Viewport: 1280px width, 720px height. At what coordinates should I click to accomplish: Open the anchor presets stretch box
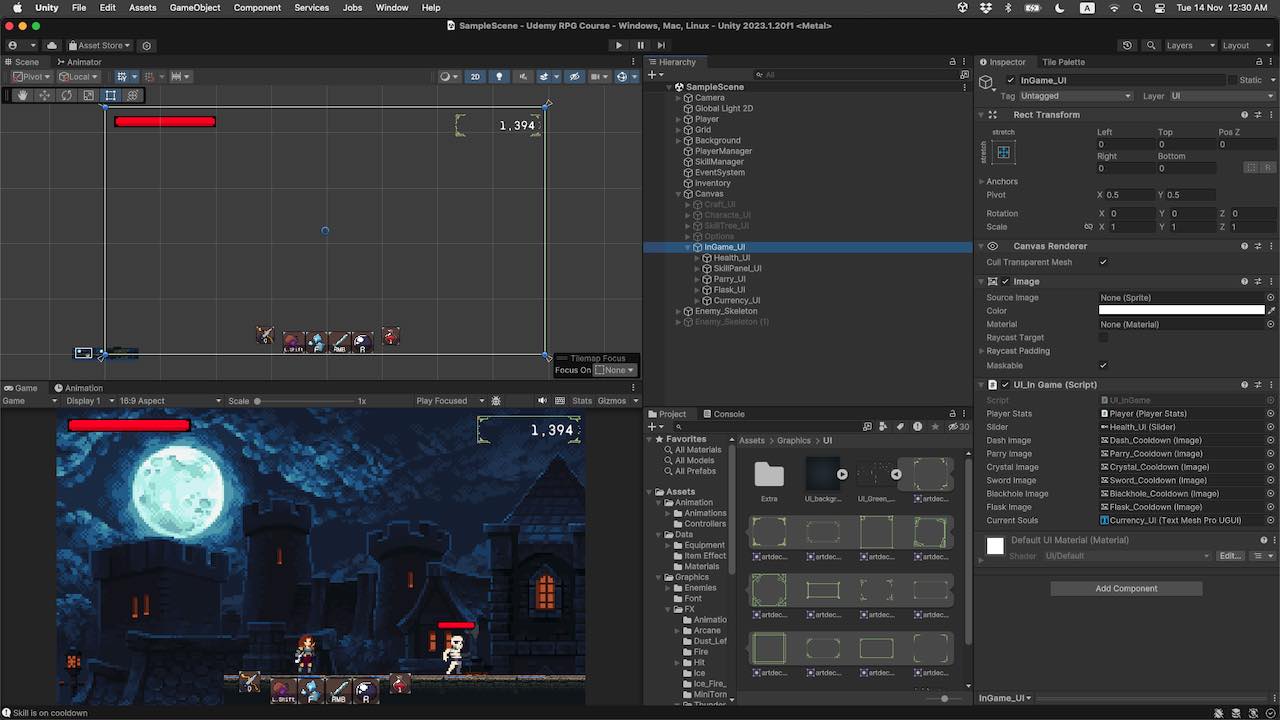point(1003,153)
